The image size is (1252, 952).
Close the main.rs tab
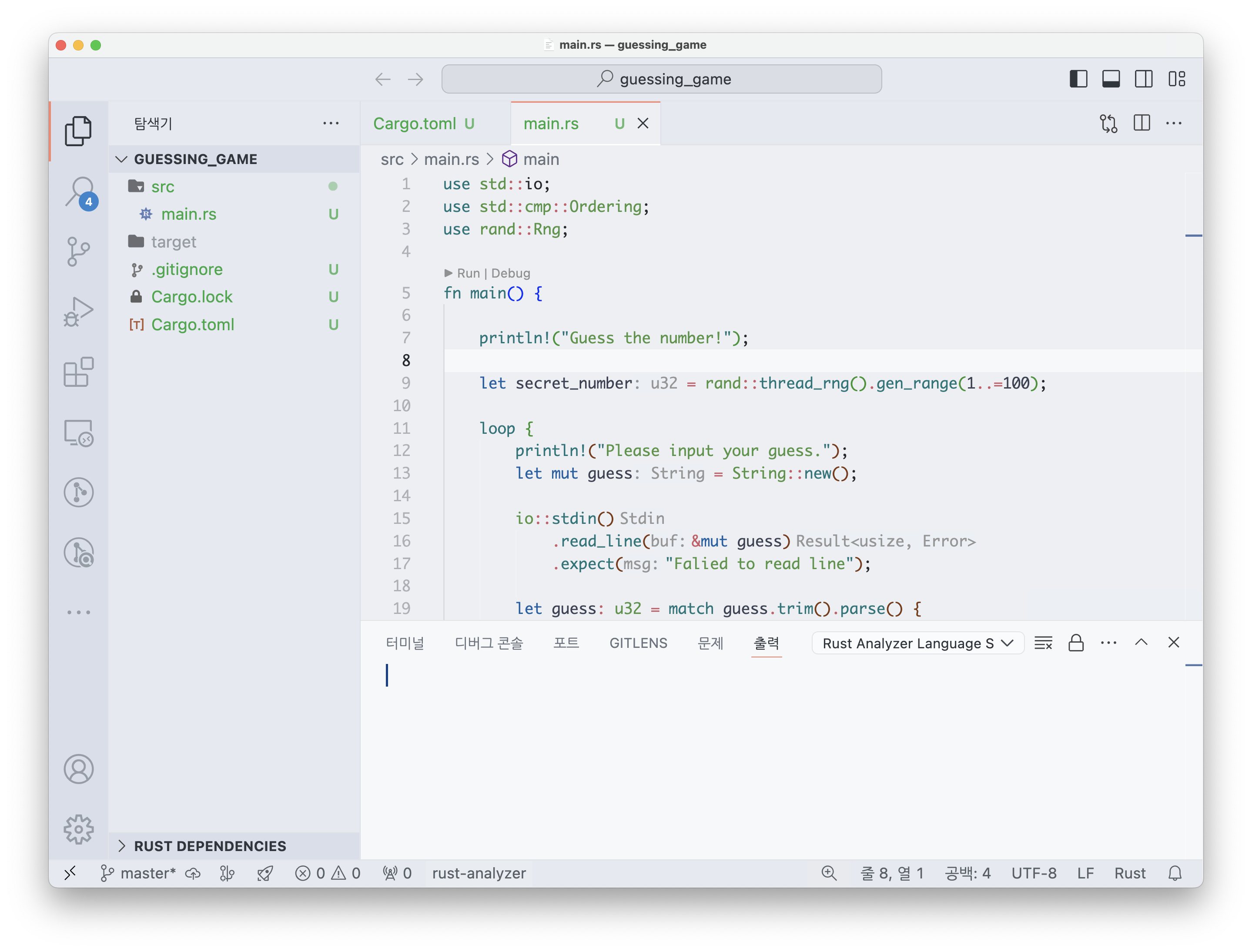643,123
